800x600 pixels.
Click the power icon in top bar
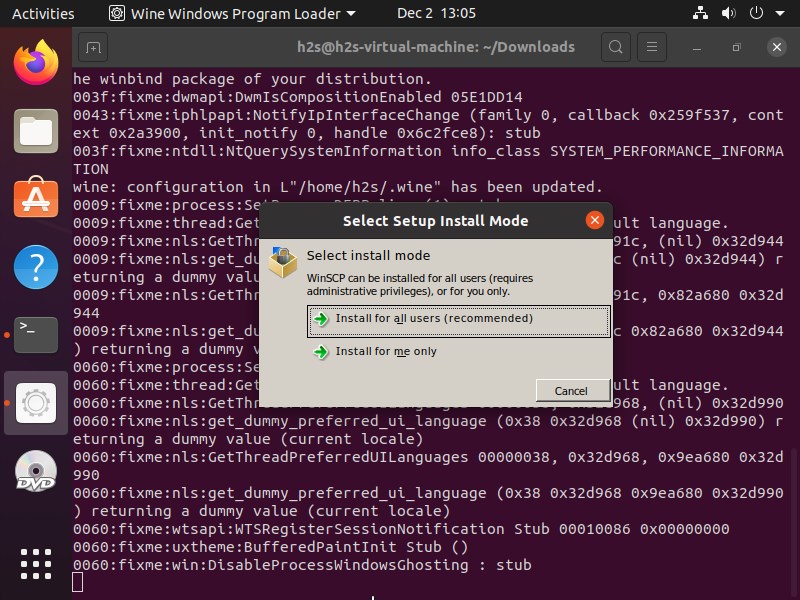pos(756,13)
